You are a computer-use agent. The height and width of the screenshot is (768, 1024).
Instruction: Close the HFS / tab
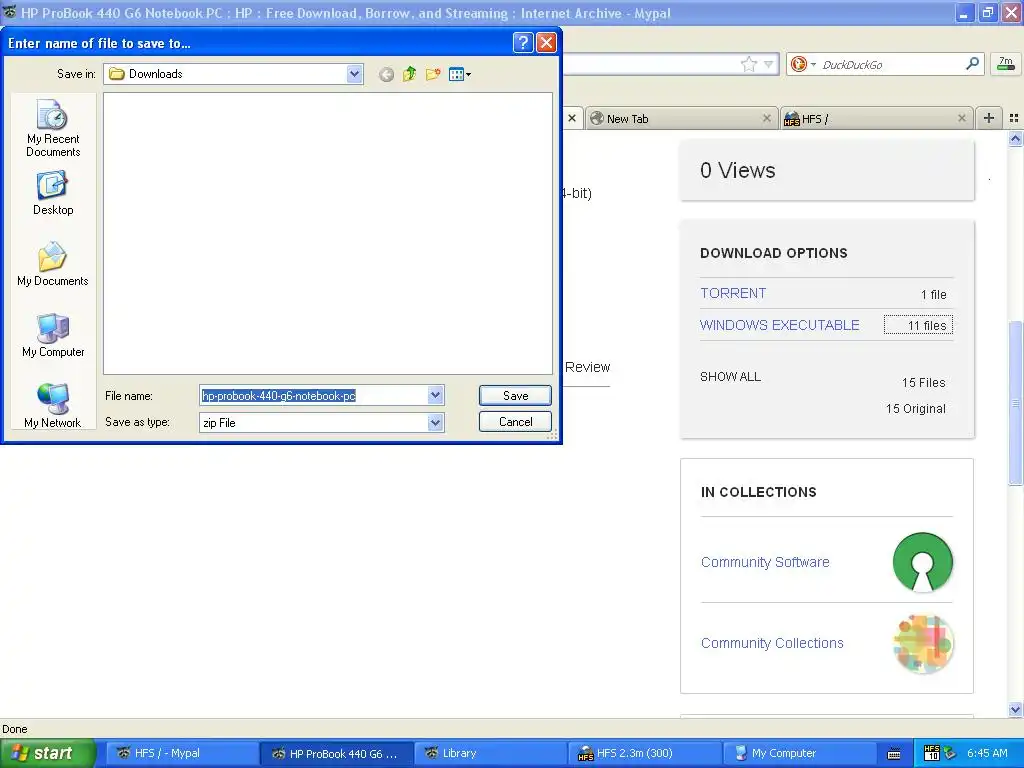[961, 118]
